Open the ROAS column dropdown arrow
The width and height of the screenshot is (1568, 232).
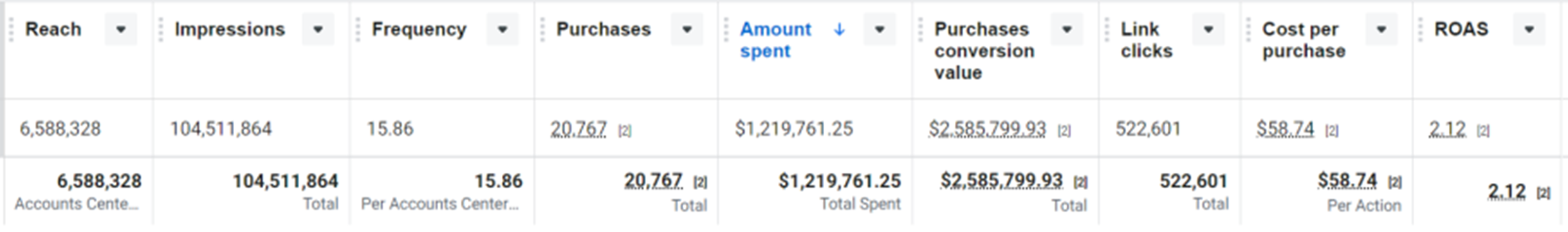[x=1529, y=30]
